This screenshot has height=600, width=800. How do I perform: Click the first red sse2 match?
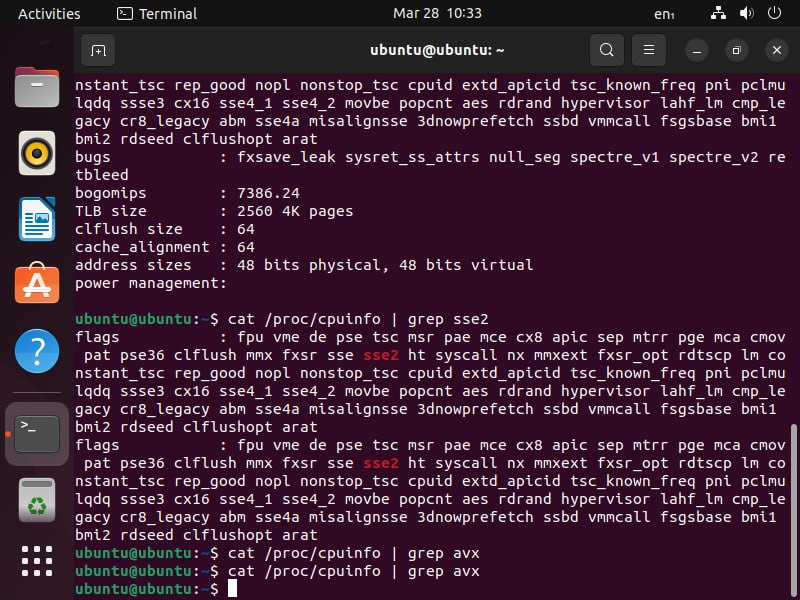point(381,355)
